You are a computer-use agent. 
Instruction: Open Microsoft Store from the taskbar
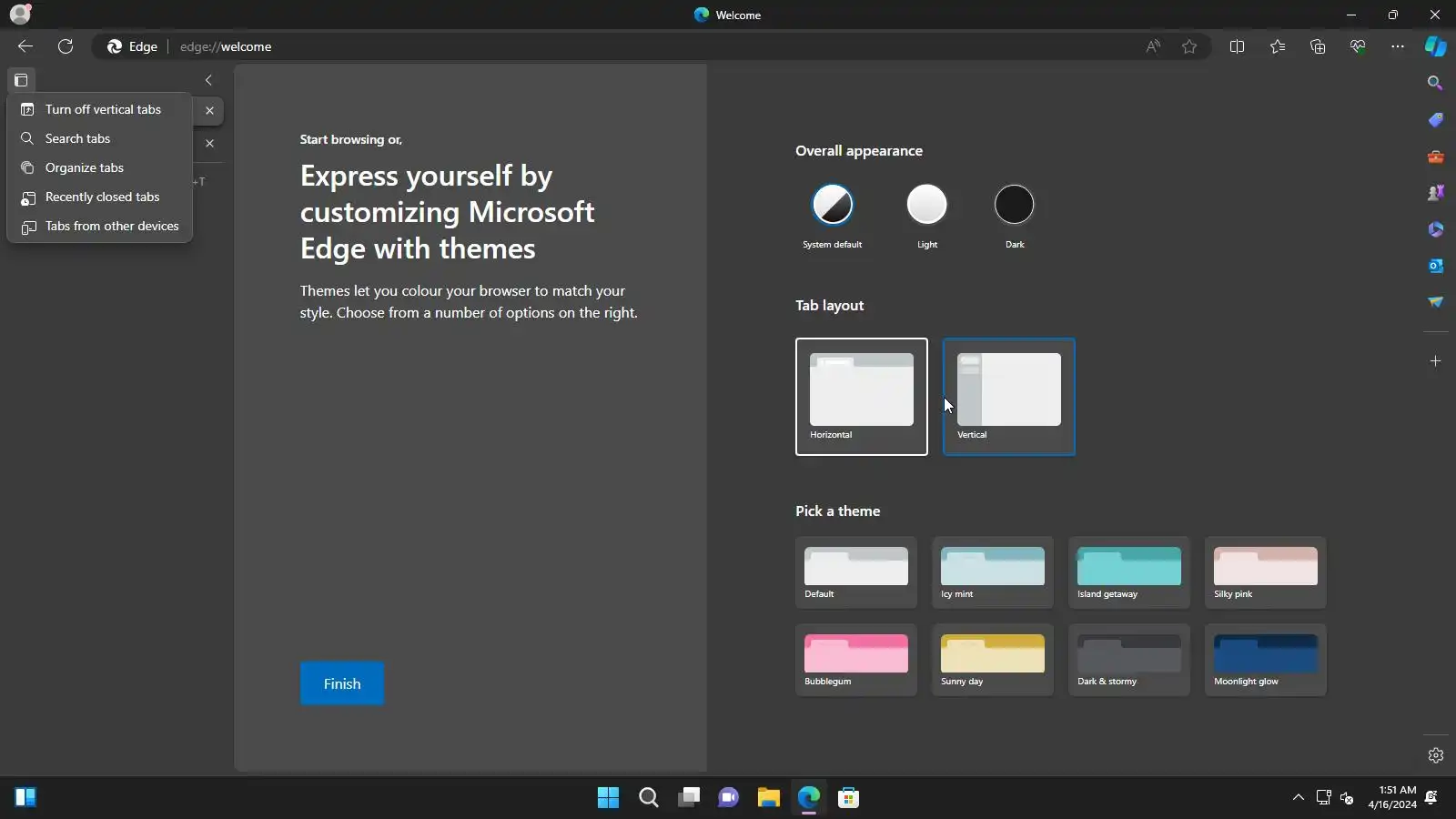(x=849, y=798)
